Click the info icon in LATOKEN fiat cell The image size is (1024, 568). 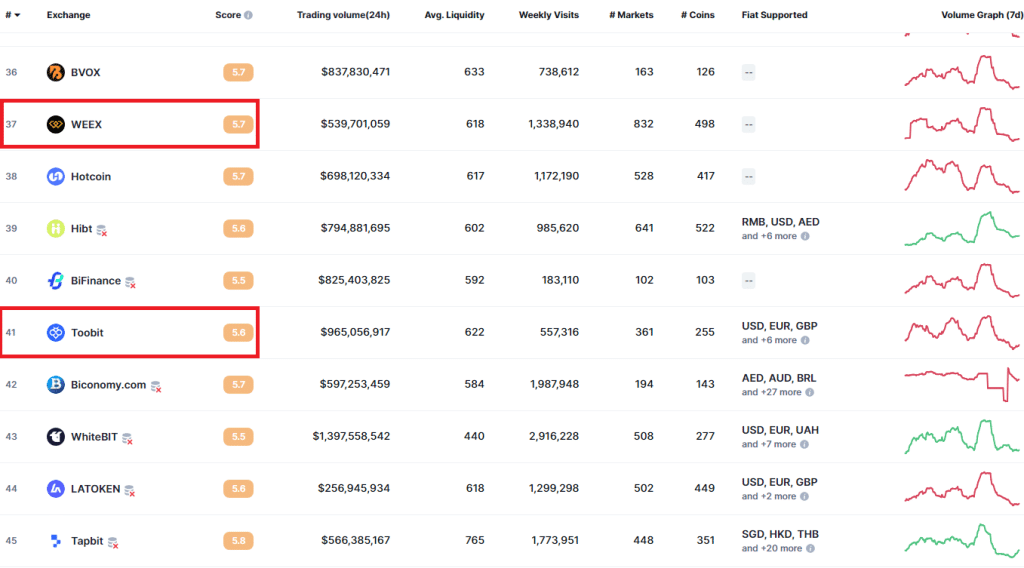point(805,496)
